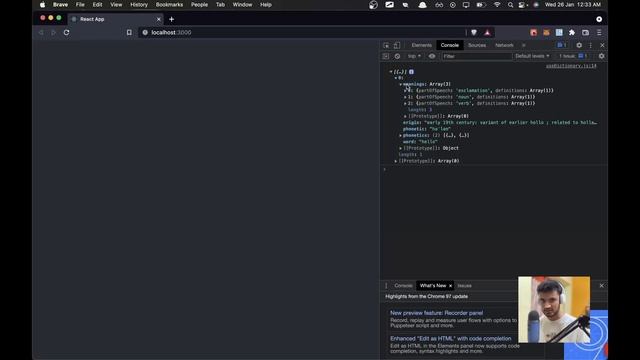Click the red extension icon in toolbar
This screenshot has width=640, height=360.
click(x=533, y=33)
